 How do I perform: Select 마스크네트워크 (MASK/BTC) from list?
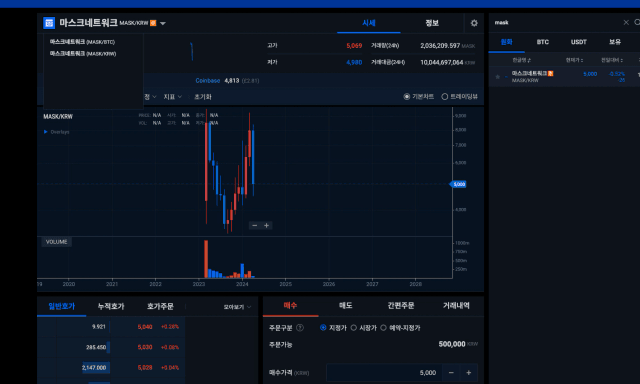(x=82, y=42)
